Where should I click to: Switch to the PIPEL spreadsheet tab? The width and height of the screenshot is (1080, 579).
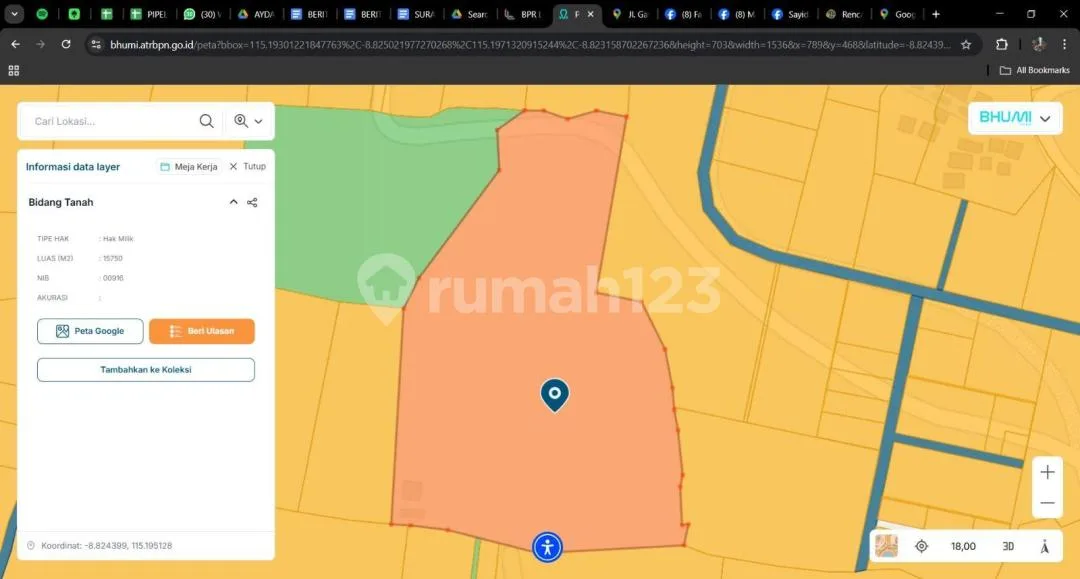[x=149, y=14]
